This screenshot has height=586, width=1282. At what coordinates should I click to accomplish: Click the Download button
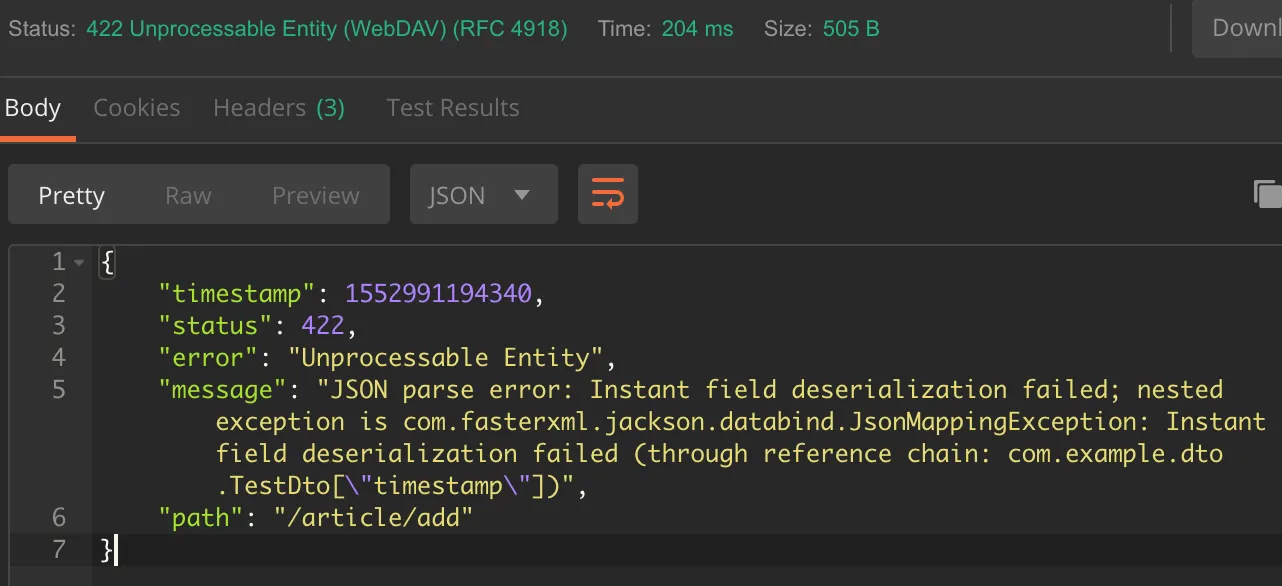1240,28
